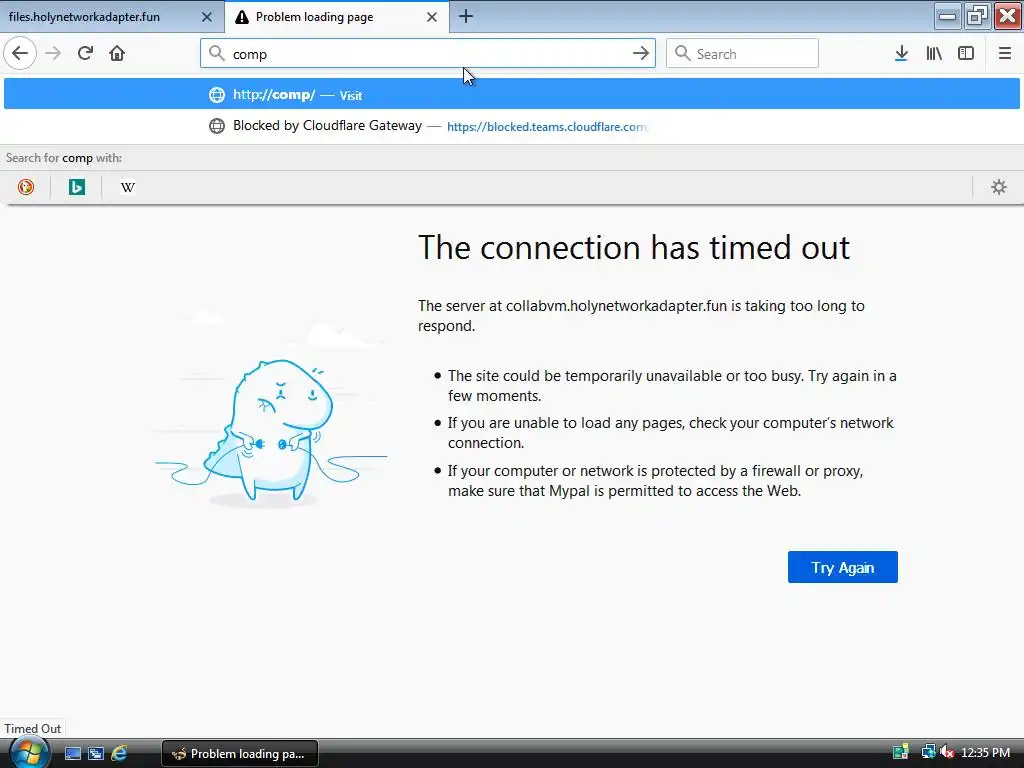
Task: Choose Blocked by Cloudflare Gateway suggestion
Action: pos(512,126)
